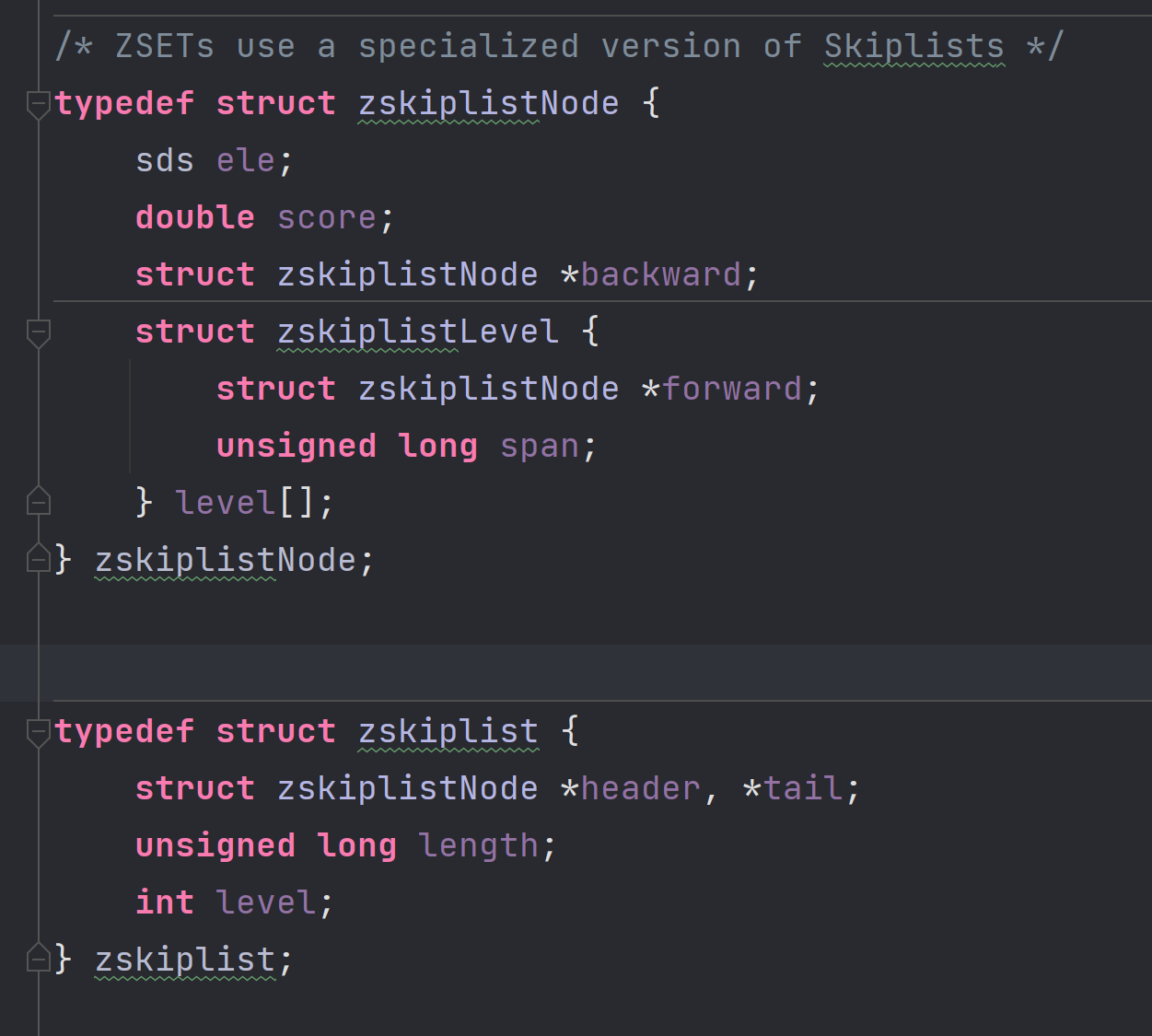The height and width of the screenshot is (1036, 1152).
Task: Click 'level' field on the int line
Action: [x=266, y=902]
